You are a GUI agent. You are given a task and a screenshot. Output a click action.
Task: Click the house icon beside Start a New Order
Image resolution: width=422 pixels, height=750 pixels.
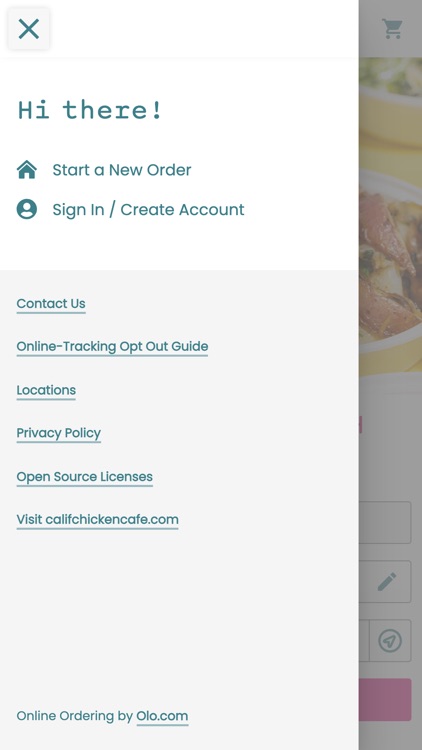[x=27, y=170]
